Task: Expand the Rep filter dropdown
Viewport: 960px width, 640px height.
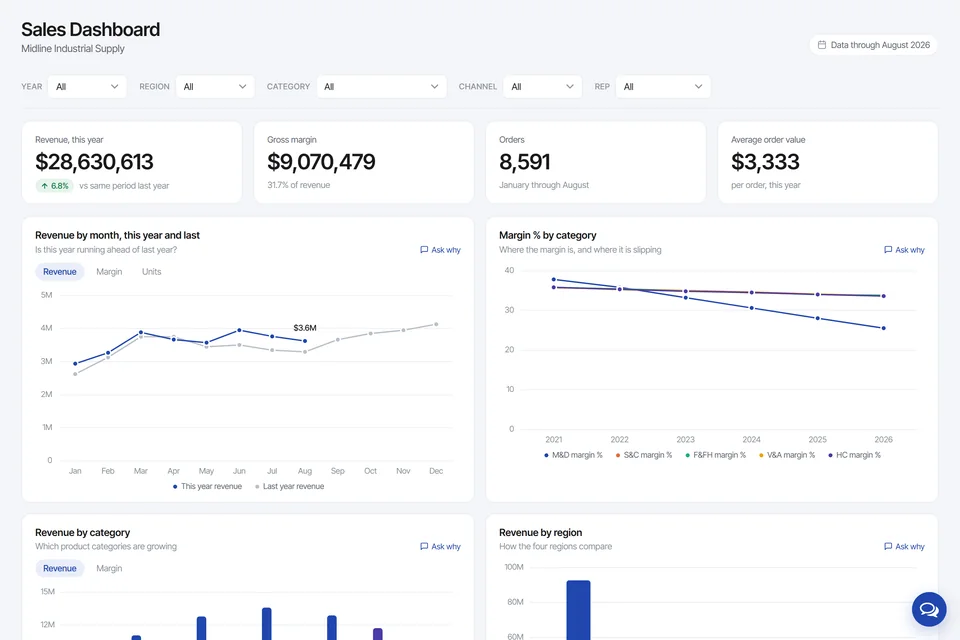Action: point(663,86)
